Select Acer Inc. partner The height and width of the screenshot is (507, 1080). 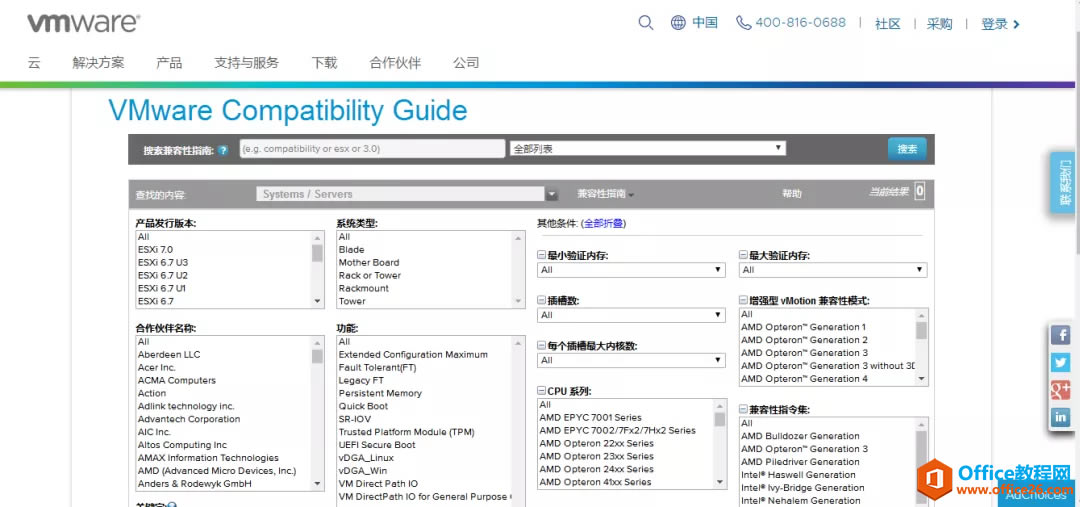[x=156, y=367]
